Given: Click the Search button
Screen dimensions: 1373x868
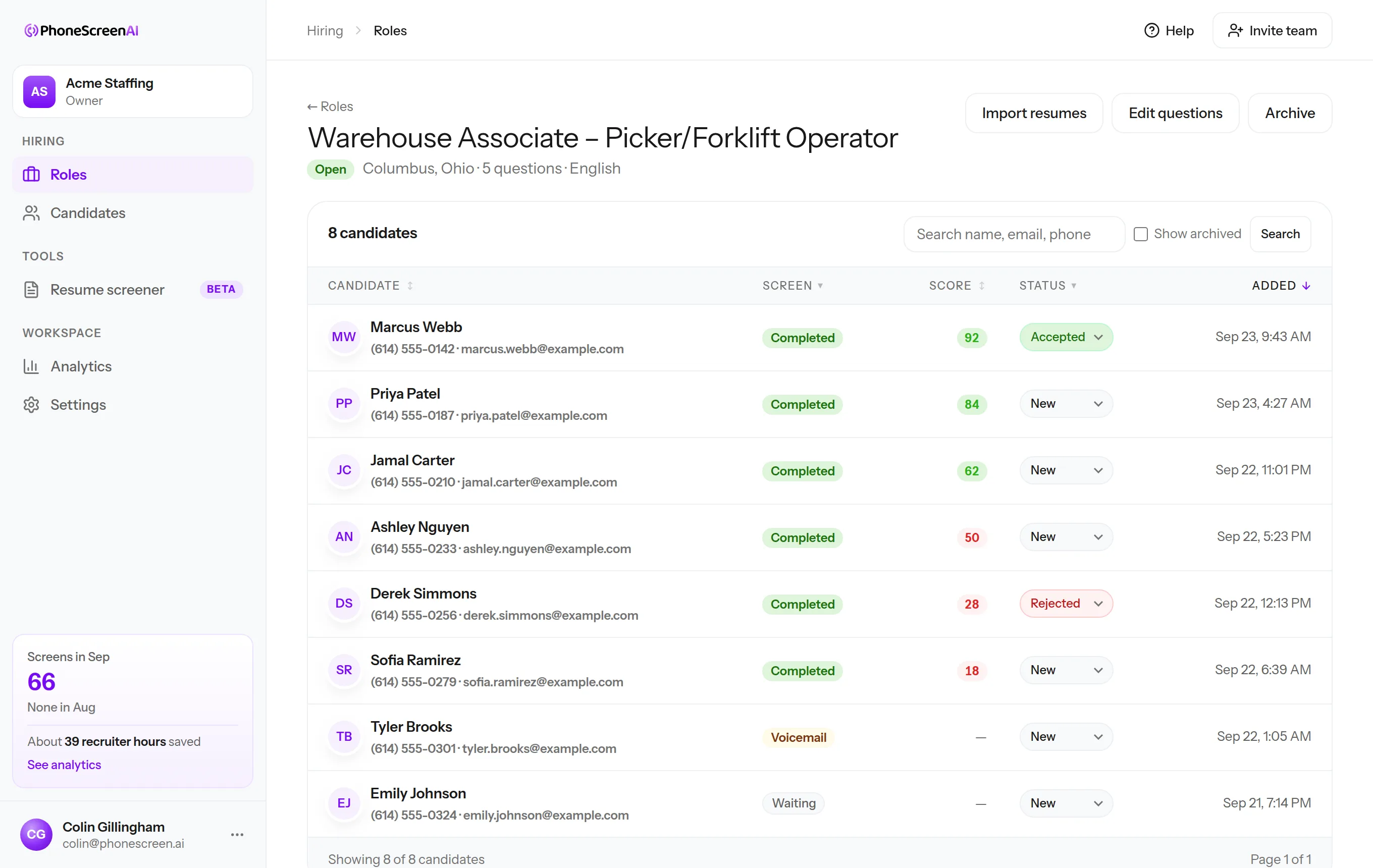Looking at the screenshot, I should coord(1280,234).
